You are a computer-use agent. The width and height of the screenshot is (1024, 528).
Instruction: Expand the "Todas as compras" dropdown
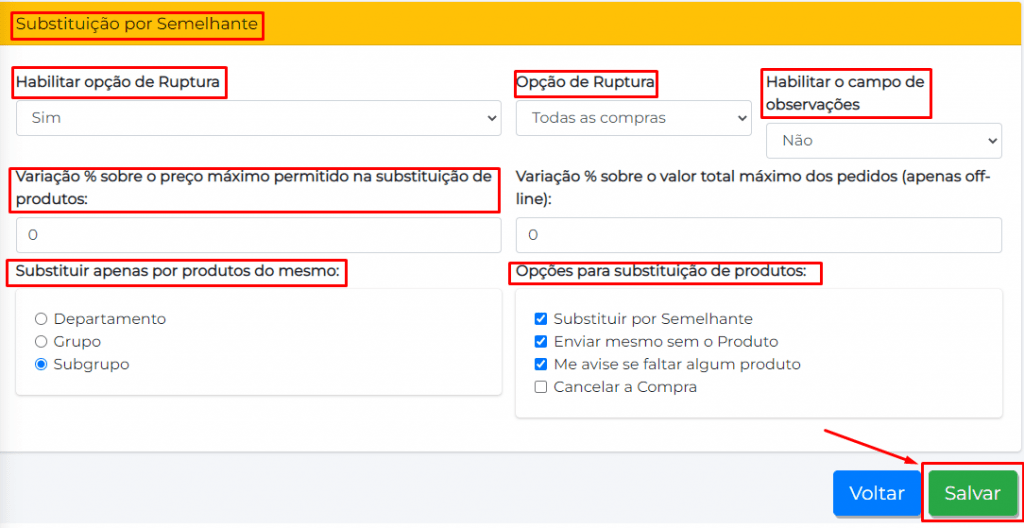tap(633, 118)
